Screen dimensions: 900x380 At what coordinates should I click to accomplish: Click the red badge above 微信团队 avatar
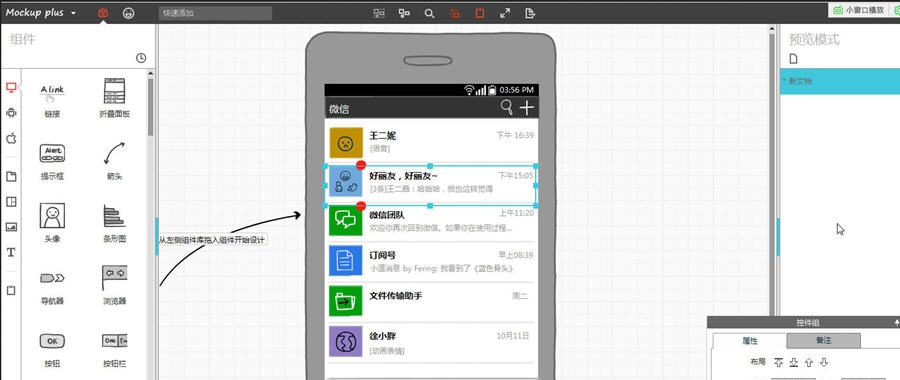361,205
